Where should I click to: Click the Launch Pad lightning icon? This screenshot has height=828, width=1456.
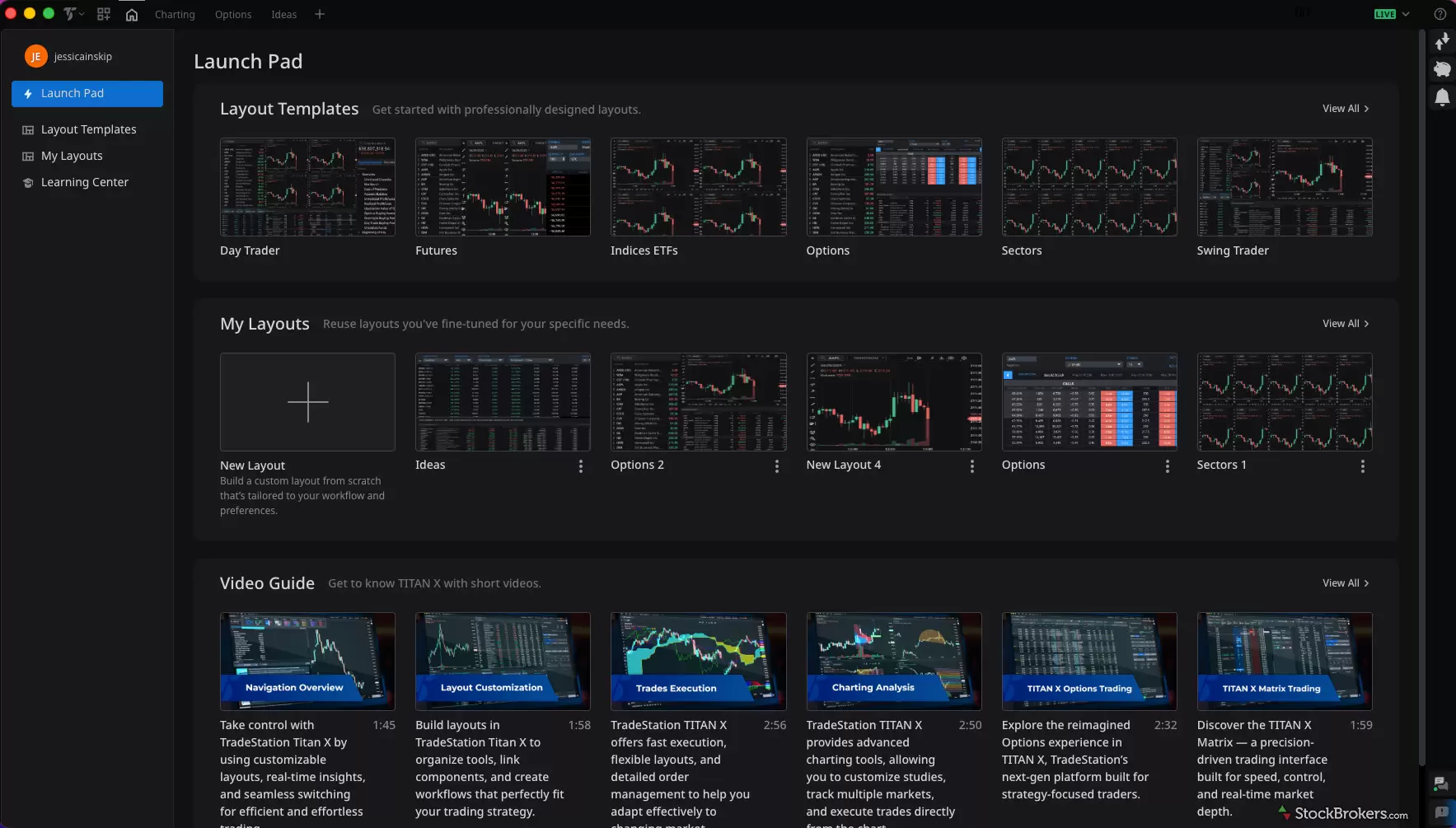click(28, 93)
